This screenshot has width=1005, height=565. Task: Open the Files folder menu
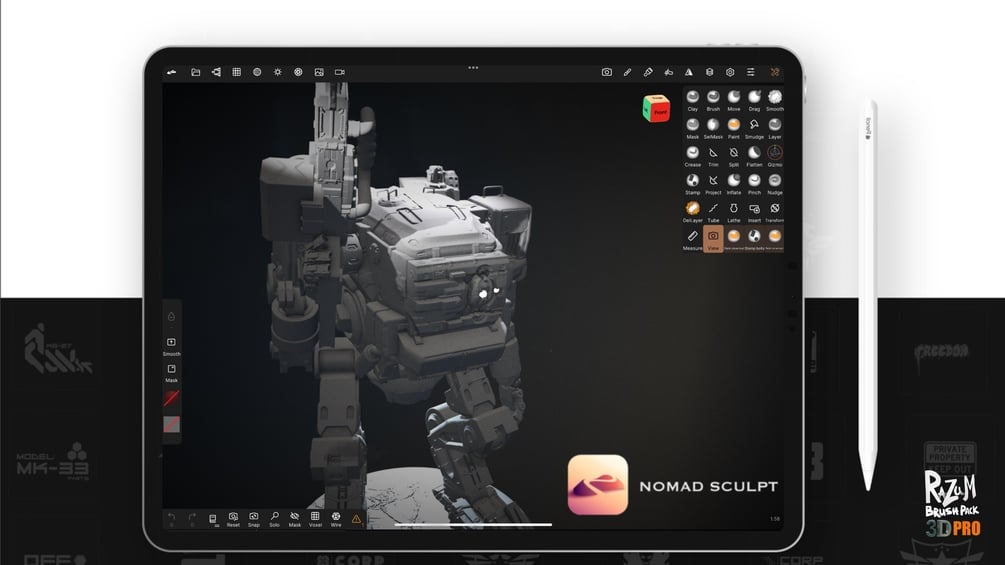tap(195, 72)
